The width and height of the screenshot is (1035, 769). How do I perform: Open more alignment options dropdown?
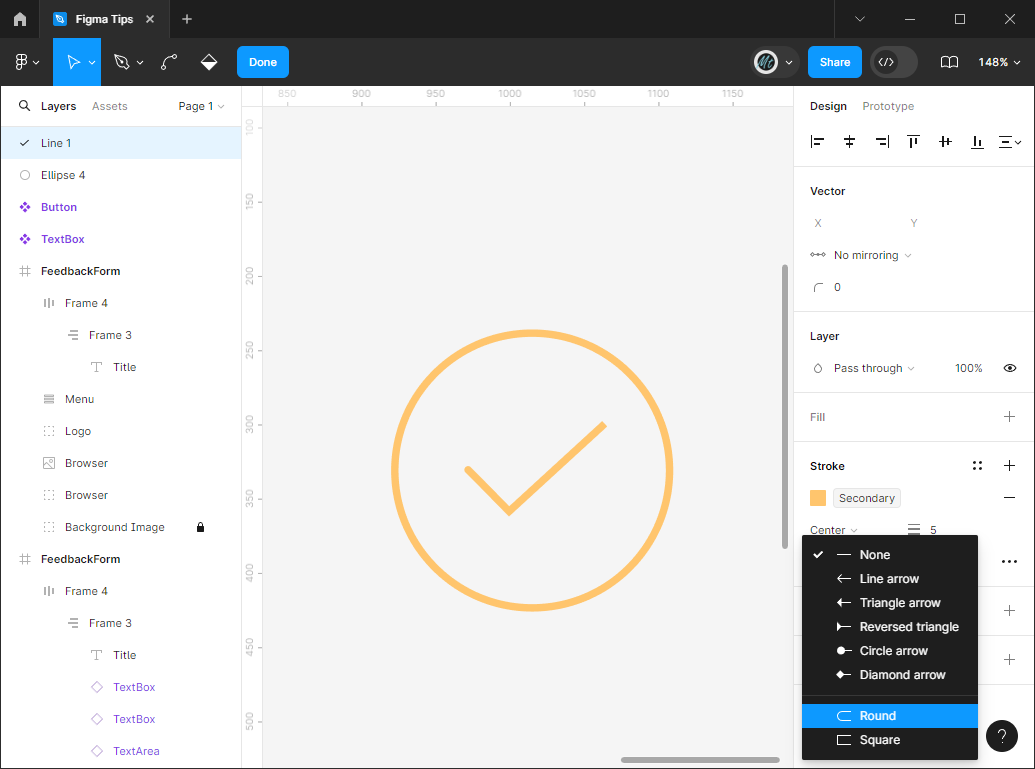pyautogui.click(x=1009, y=141)
